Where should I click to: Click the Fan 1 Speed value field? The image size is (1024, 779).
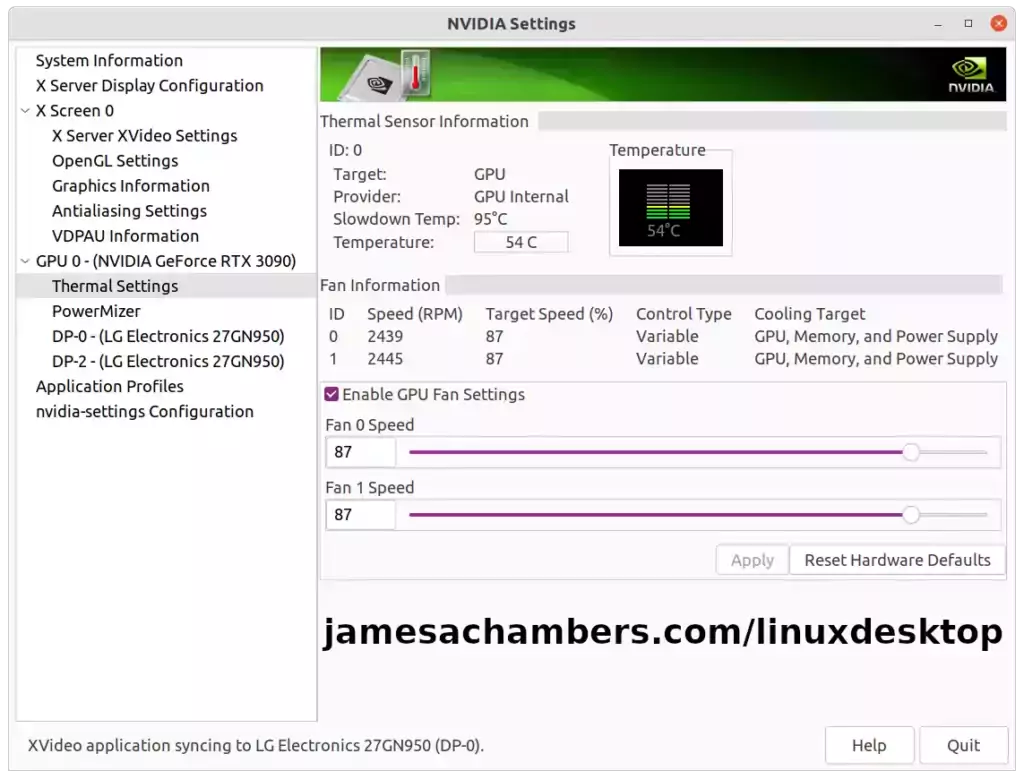(x=360, y=515)
